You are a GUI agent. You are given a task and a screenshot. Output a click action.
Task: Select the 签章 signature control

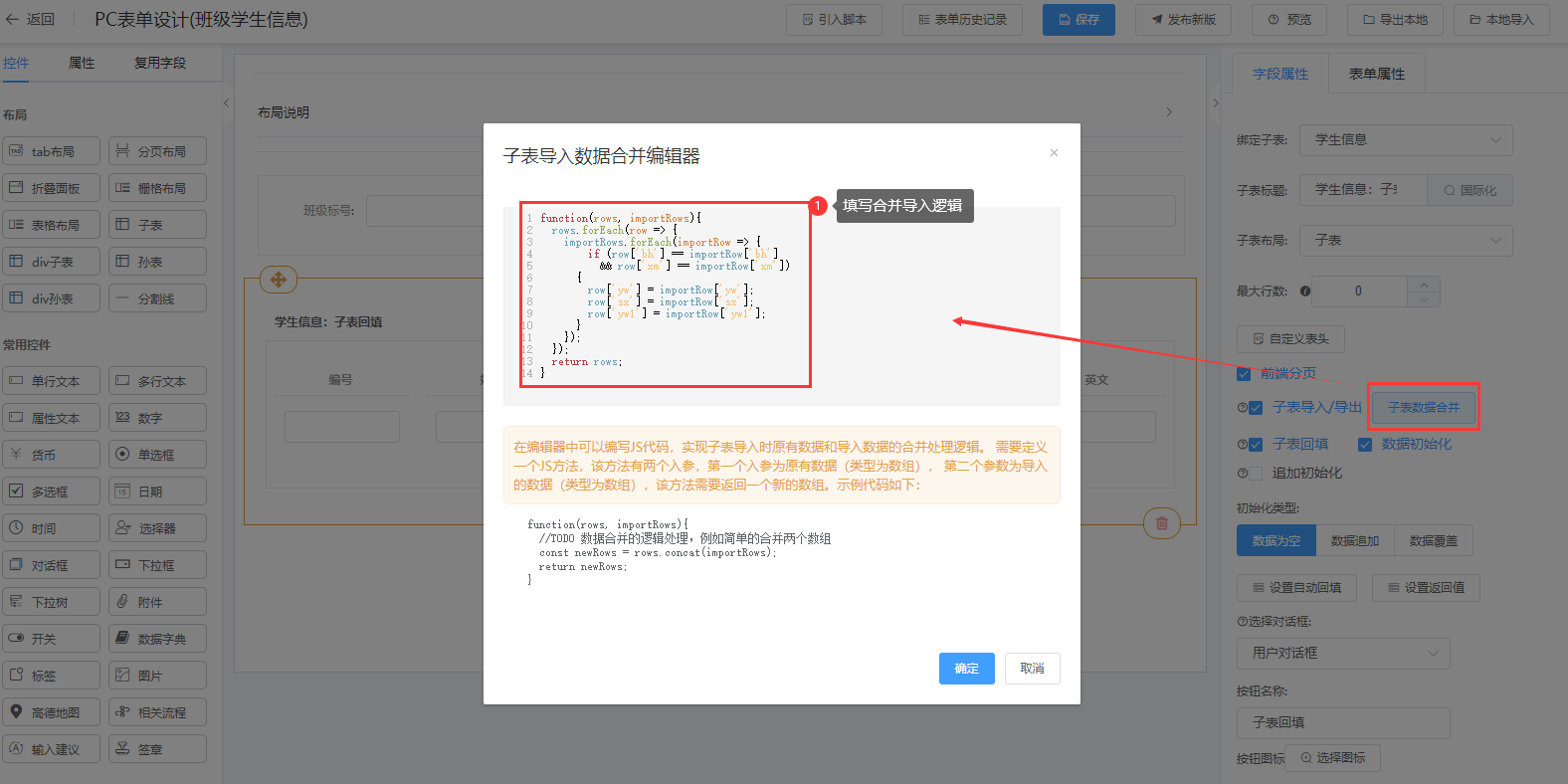(x=157, y=749)
